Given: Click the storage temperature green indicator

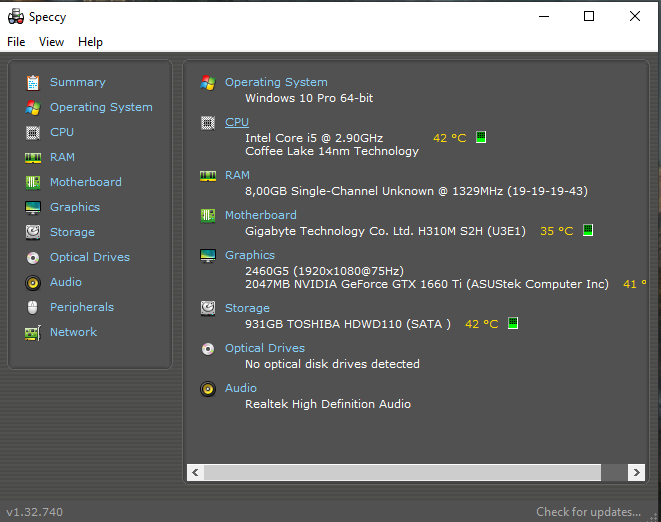Looking at the screenshot, I should [x=513, y=323].
